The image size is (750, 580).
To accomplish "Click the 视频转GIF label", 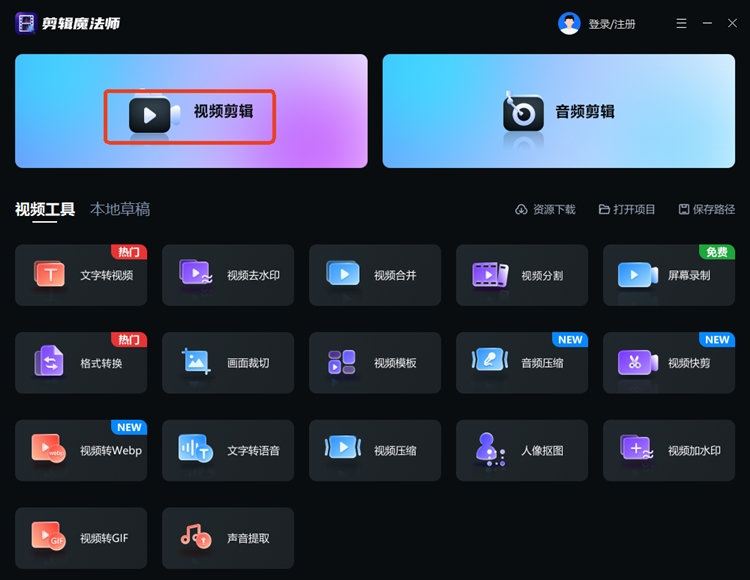I will pos(104,538).
